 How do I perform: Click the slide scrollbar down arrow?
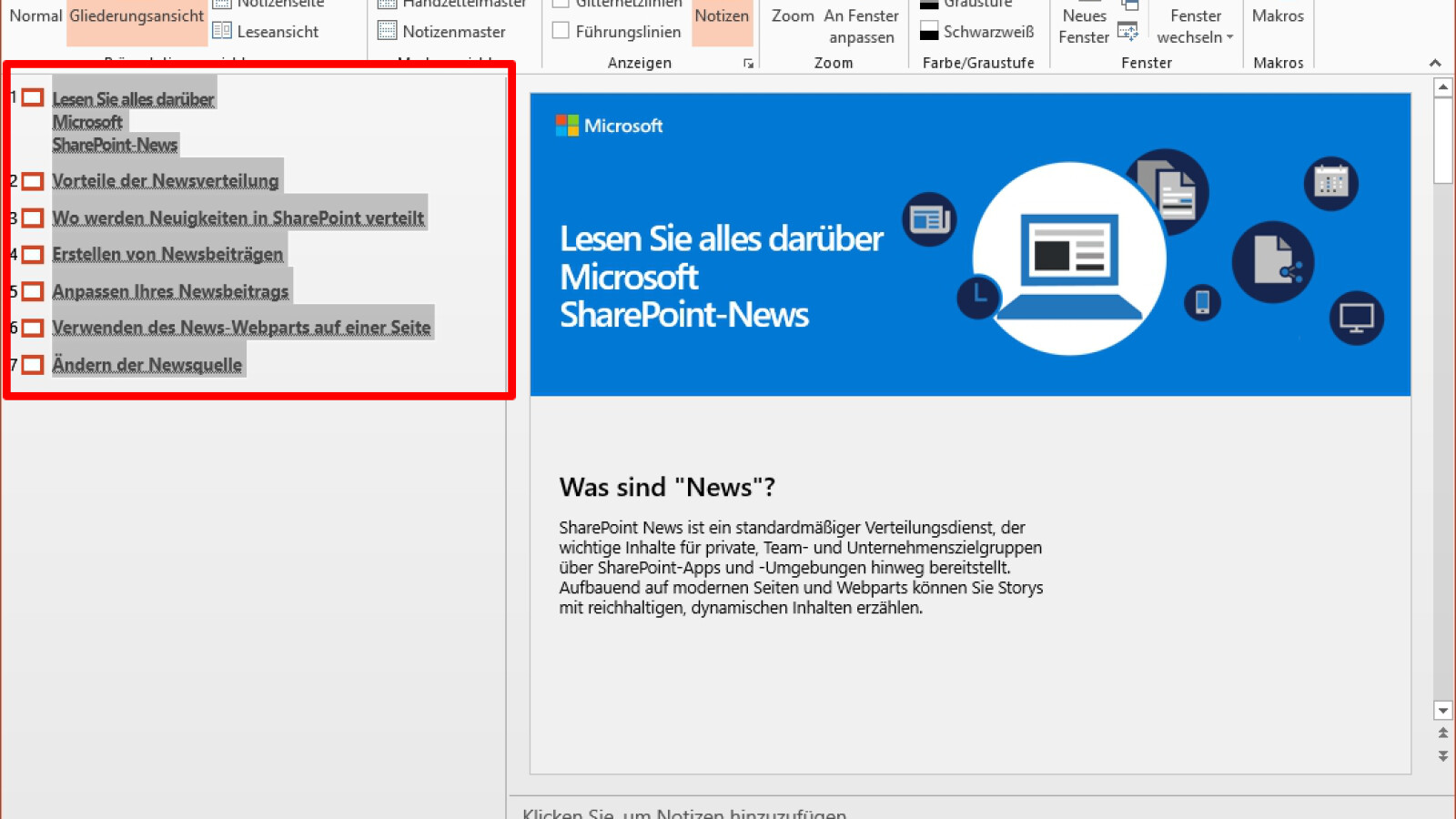tap(1442, 711)
